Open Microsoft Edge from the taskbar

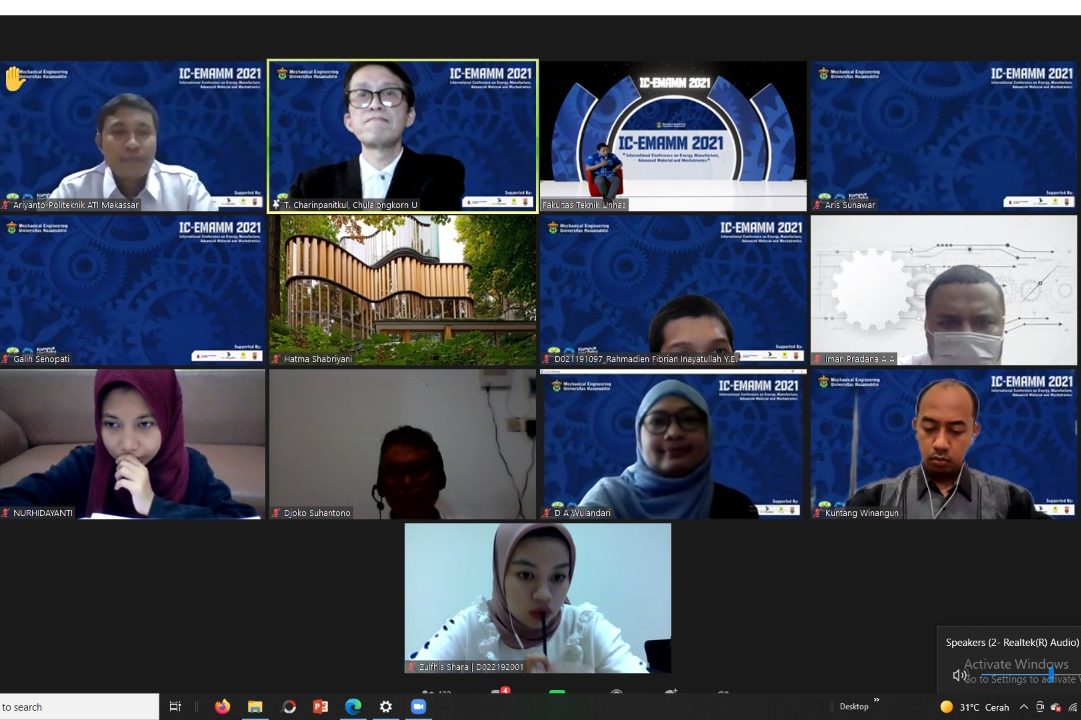click(353, 707)
